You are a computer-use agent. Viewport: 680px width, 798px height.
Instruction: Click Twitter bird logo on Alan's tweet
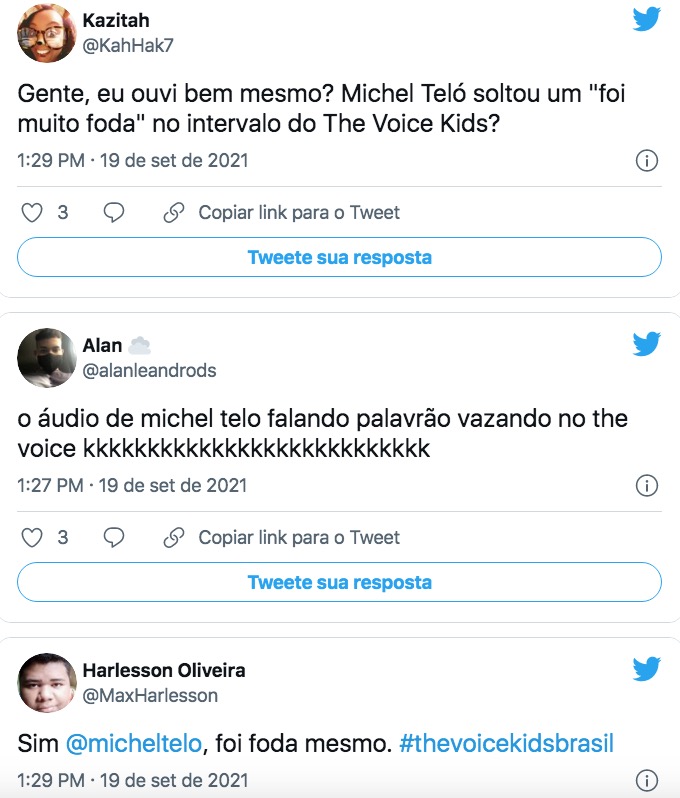[647, 344]
